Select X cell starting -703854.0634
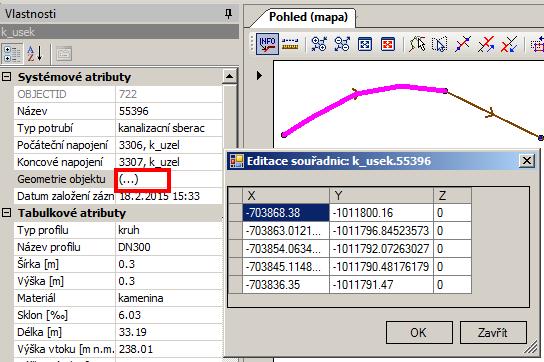The width and height of the screenshot is (544, 362). 286,249
